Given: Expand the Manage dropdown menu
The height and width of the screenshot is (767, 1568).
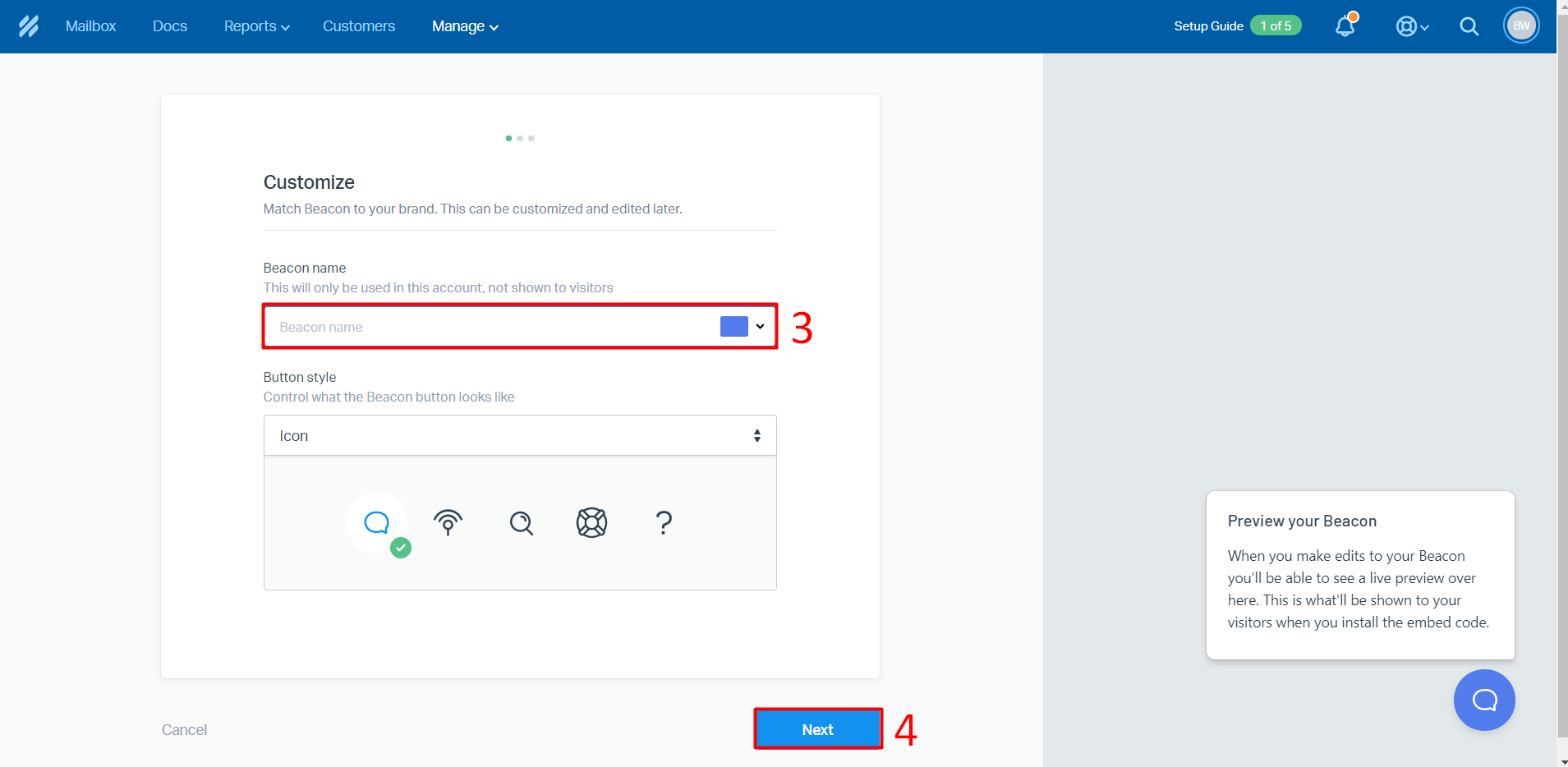Looking at the screenshot, I should point(465,26).
